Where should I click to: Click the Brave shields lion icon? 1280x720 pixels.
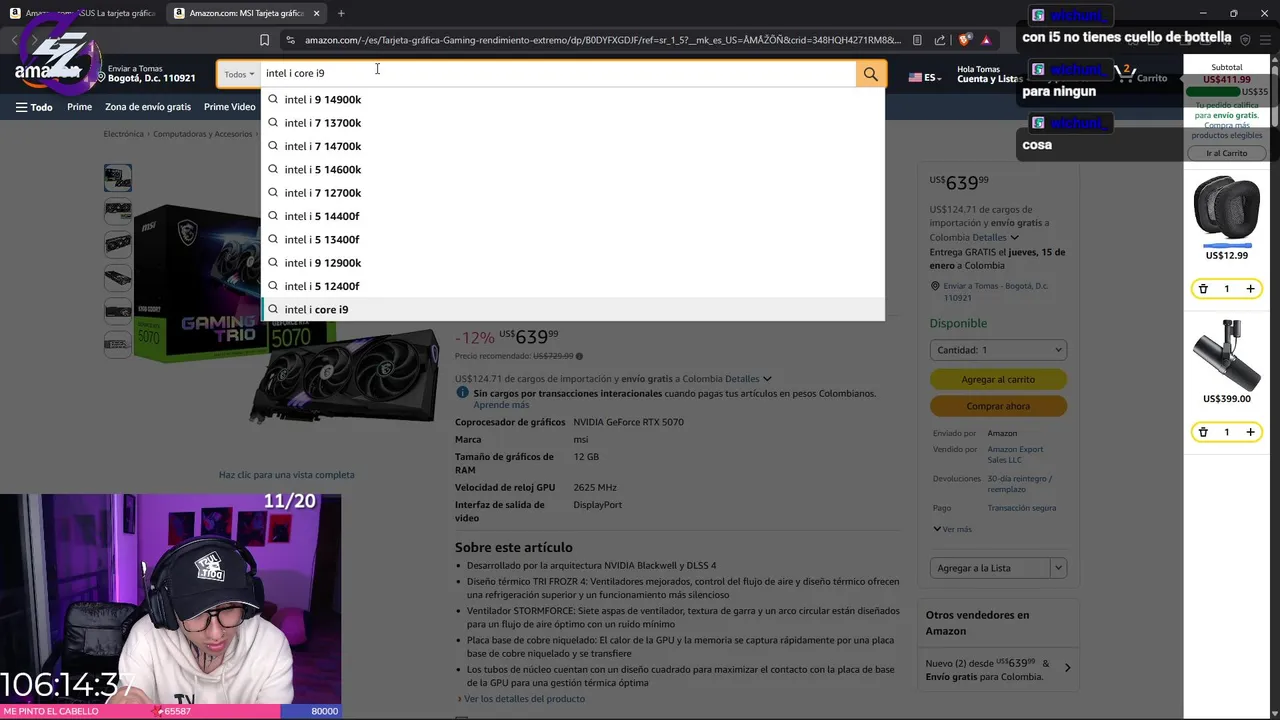[964, 40]
